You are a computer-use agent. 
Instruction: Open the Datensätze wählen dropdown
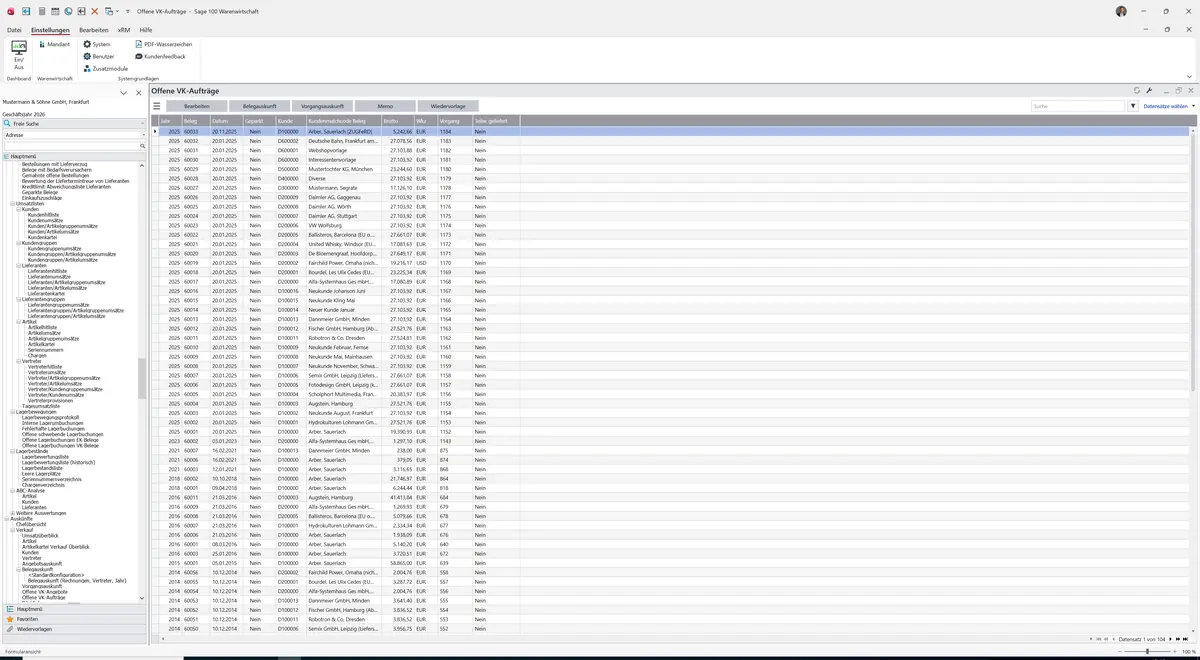point(1169,106)
